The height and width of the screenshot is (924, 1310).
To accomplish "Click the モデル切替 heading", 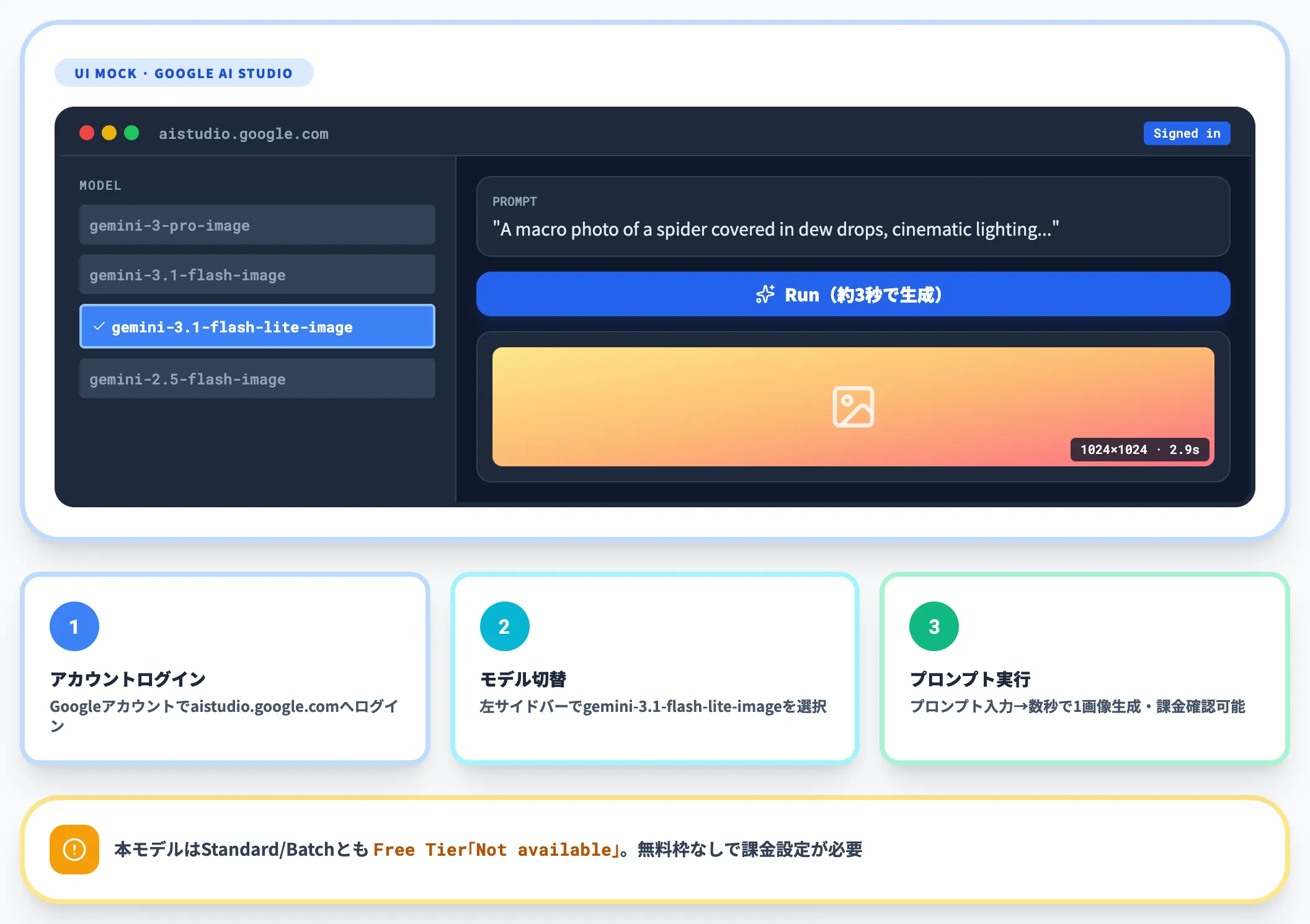I will (x=523, y=679).
